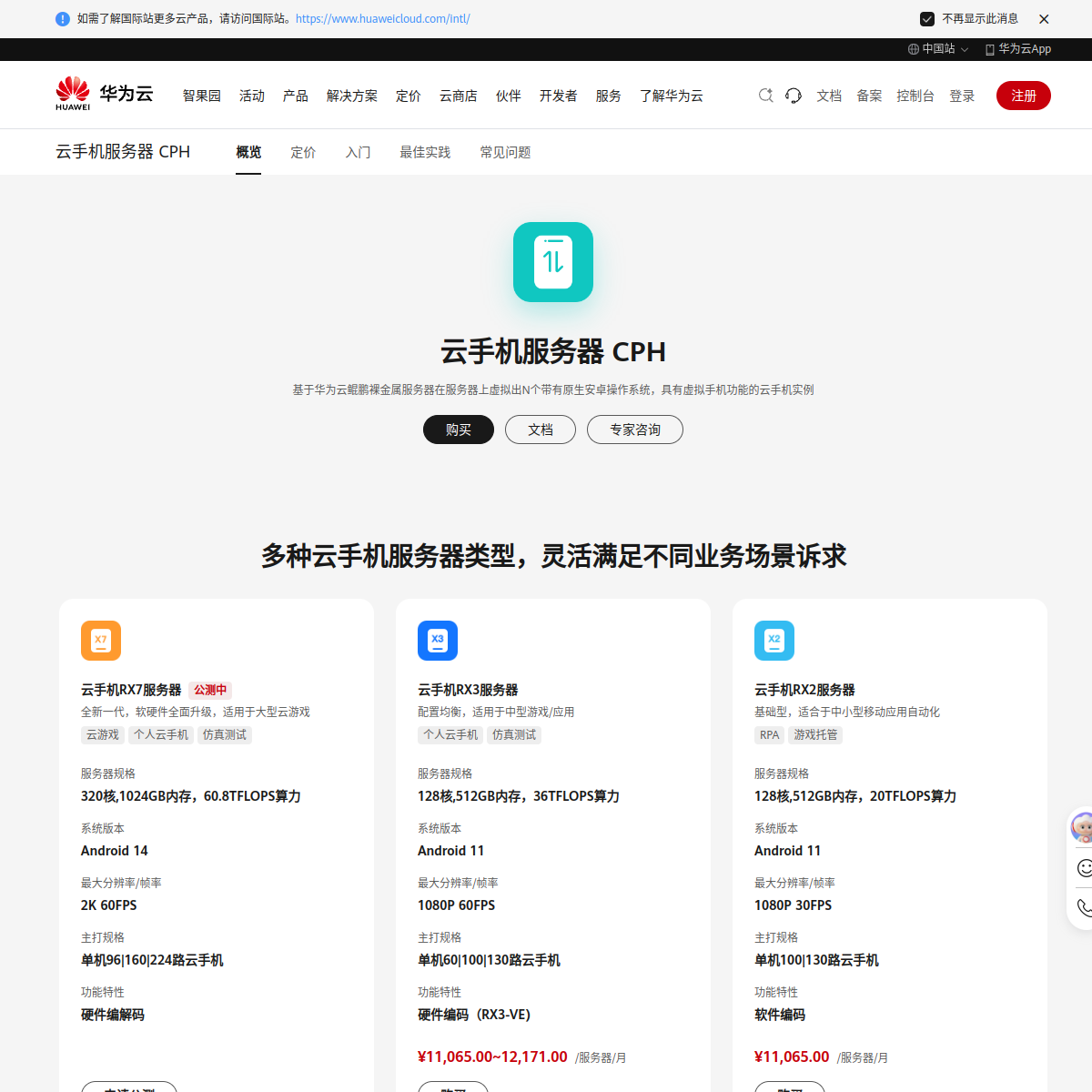The height and width of the screenshot is (1092, 1092).
Task: Click the 公测中 badge
Action: (210, 690)
